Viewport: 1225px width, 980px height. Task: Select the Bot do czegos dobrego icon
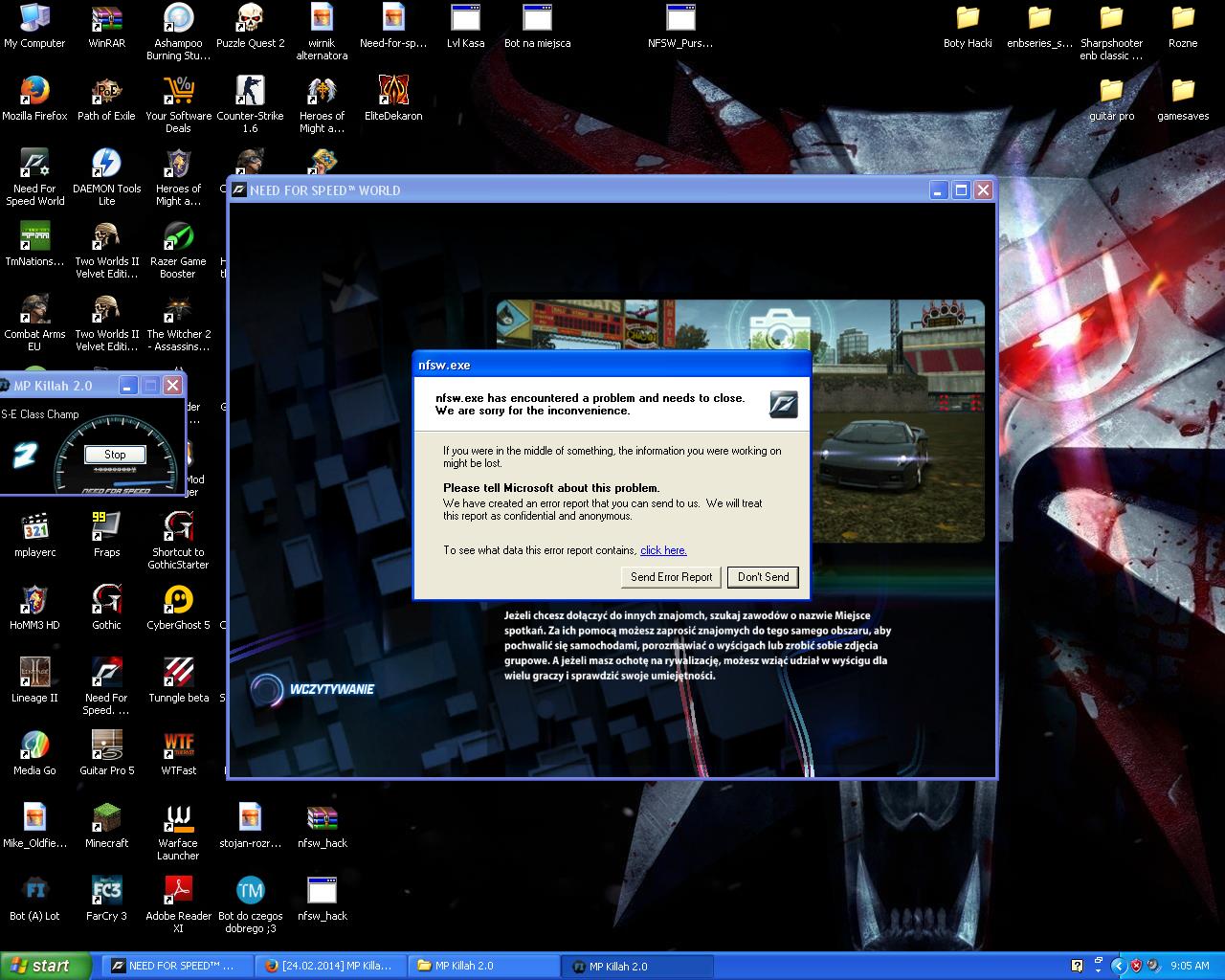pos(250,904)
